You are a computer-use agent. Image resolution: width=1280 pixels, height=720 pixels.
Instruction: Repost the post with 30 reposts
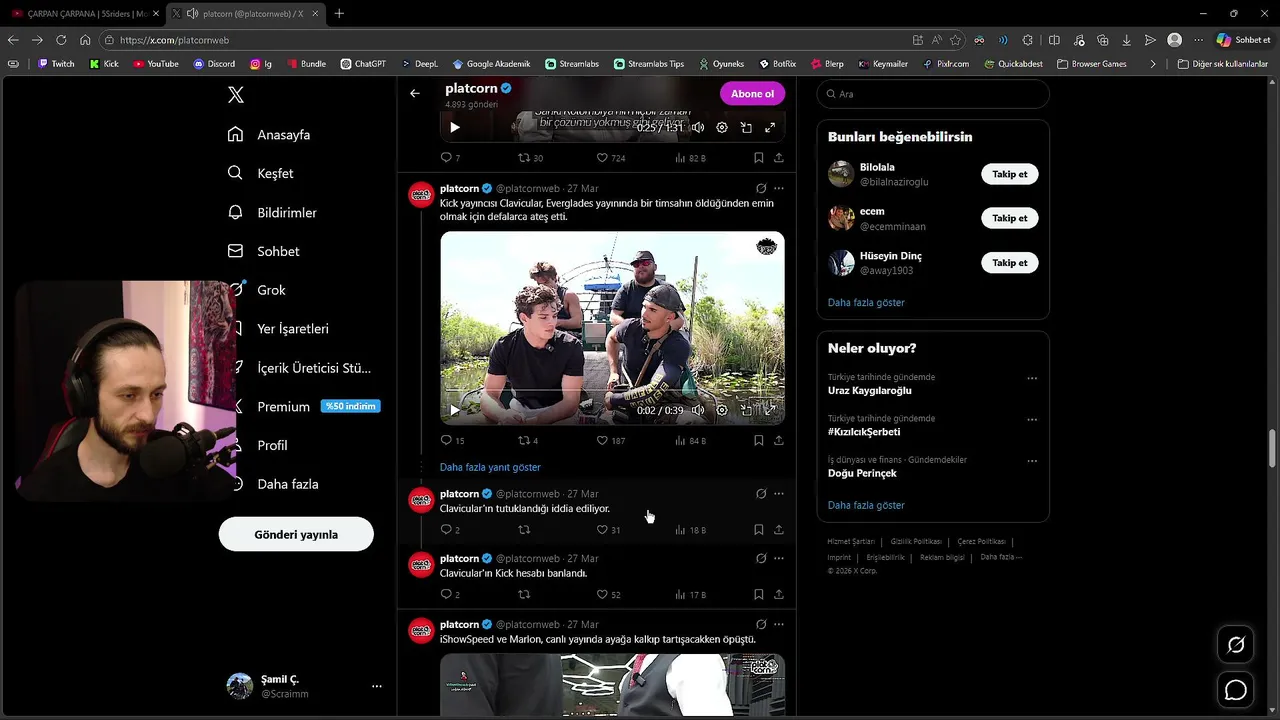[530, 158]
